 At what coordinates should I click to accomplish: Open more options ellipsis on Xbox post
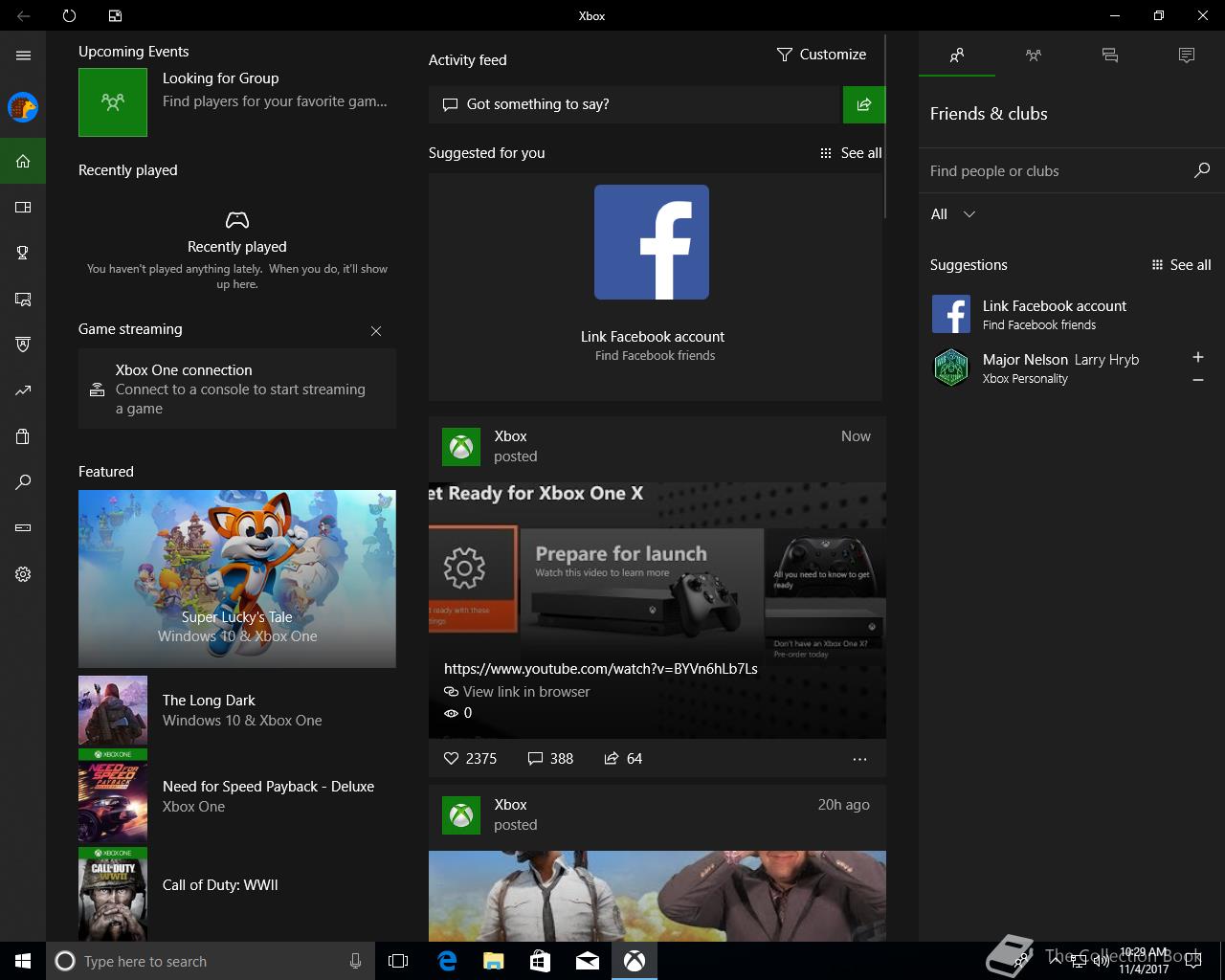pos(859,759)
